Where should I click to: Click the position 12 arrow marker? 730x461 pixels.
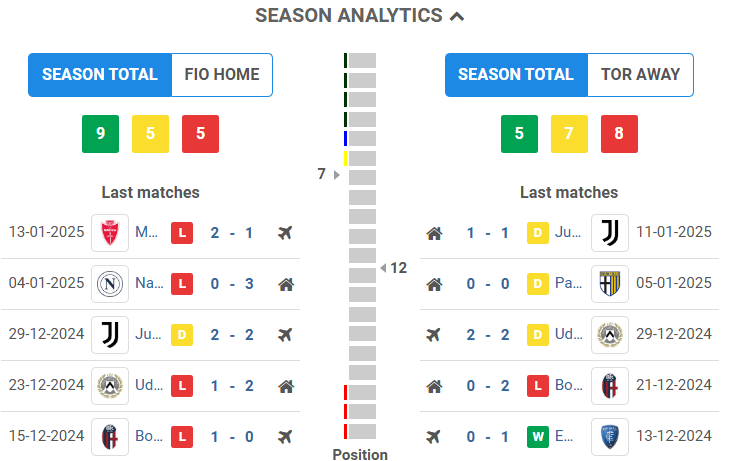pyautogui.click(x=383, y=268)
